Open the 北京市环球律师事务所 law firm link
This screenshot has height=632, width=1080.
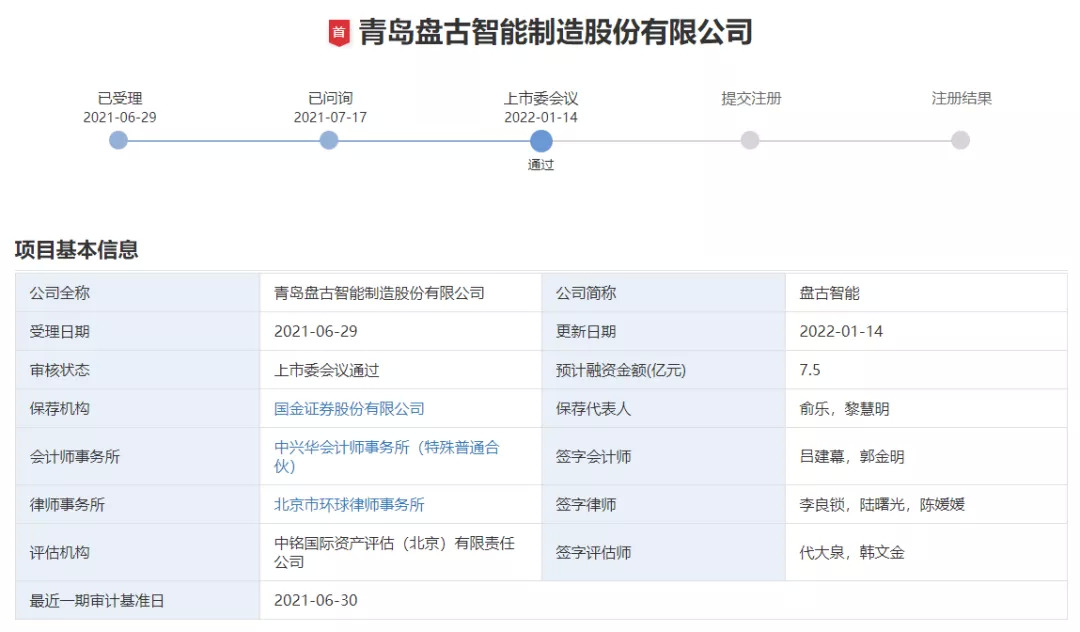(x=349, y=504)
